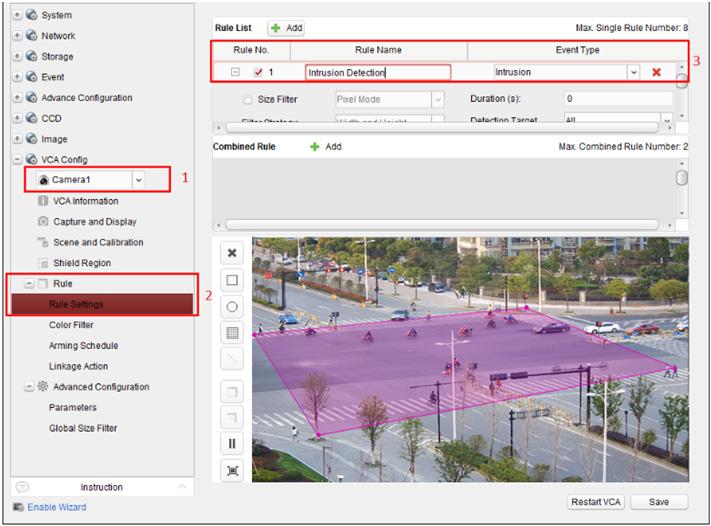Expand the Storage tree node

pyautogui.click(x=17, y=56)
